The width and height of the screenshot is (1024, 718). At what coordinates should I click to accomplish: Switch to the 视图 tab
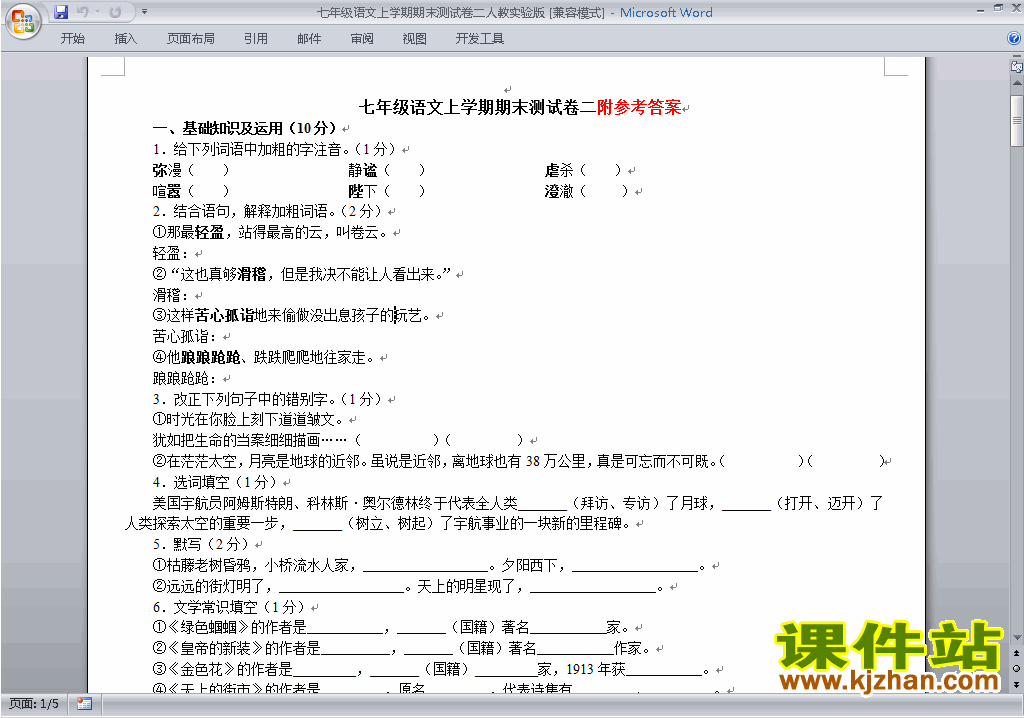[414, 39]
